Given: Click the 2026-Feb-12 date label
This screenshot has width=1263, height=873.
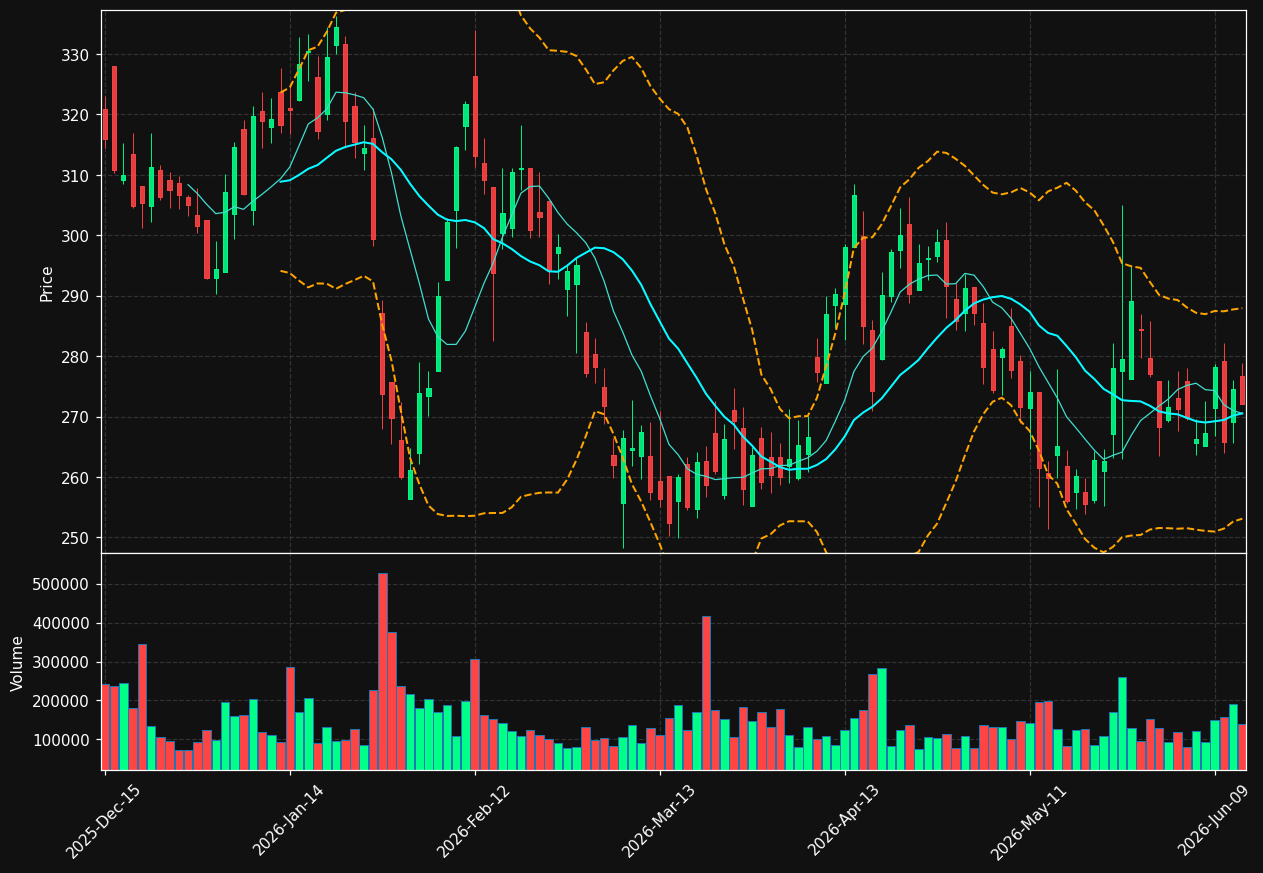Looking at the screenshot, I should click(473, 821).
